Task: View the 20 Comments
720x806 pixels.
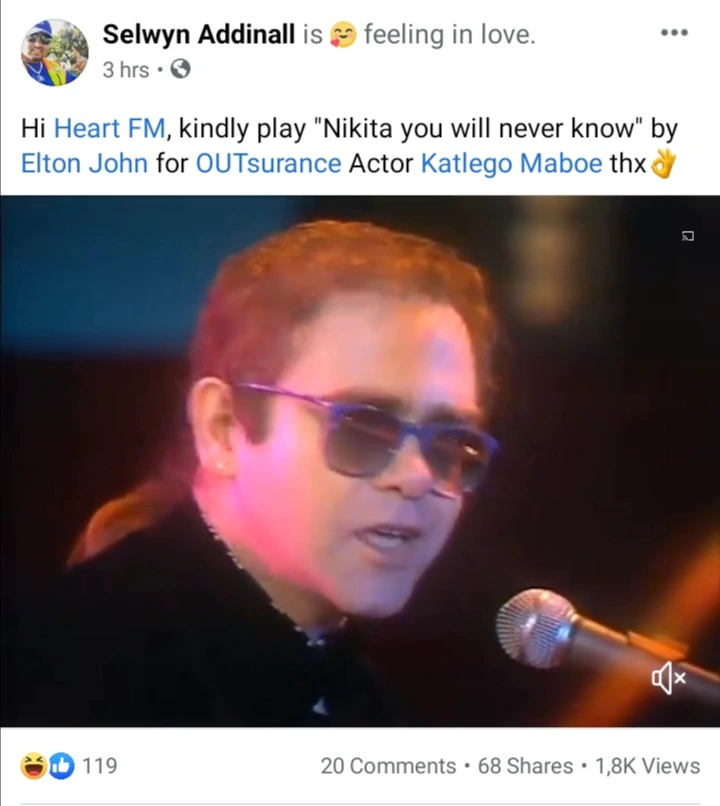Action: 389,766
